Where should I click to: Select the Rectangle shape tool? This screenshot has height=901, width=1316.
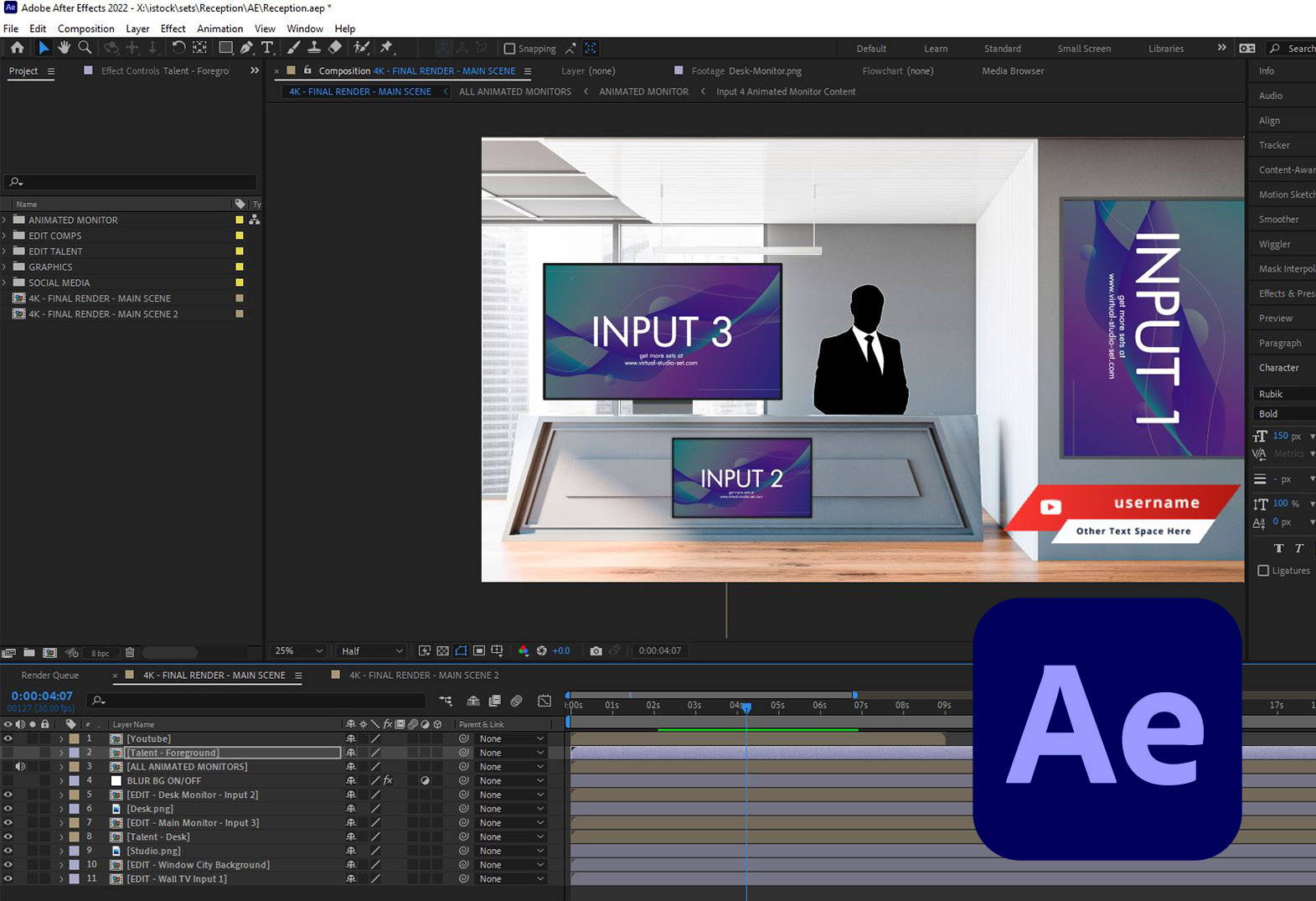click(x=226, y=48)
